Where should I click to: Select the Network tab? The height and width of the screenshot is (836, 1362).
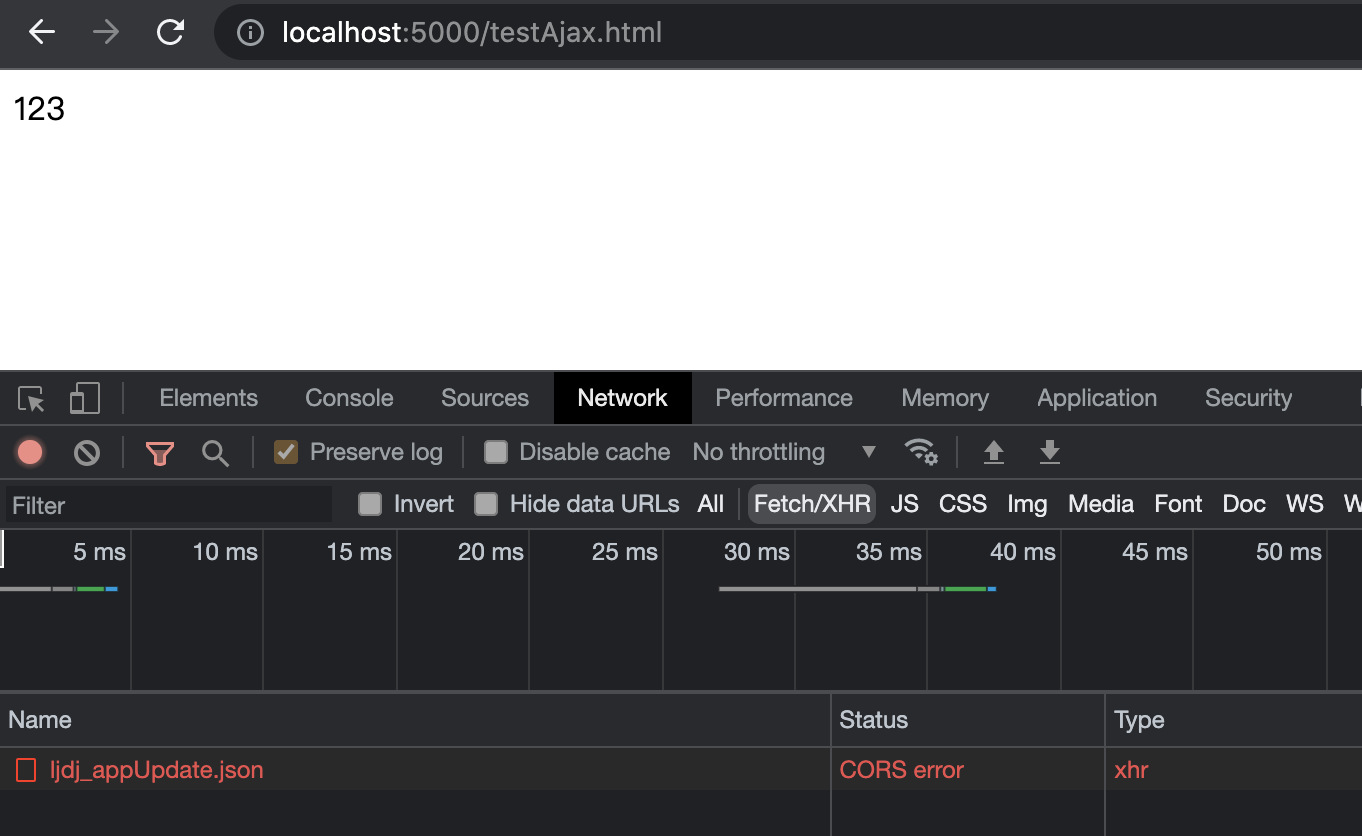coord(622,398)
